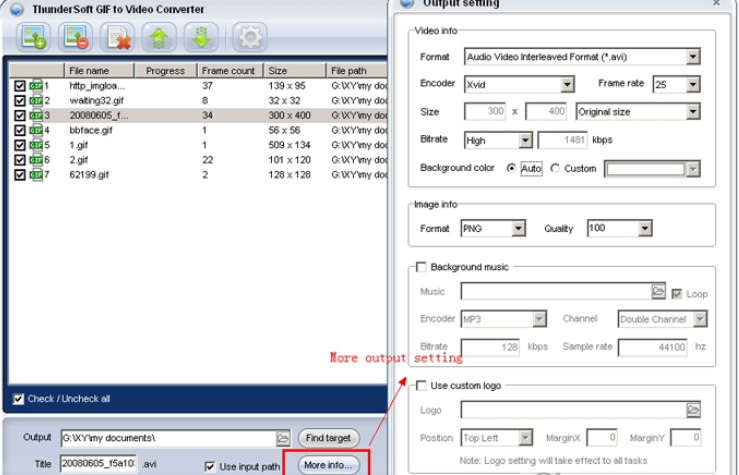Open audio Encoder MP3 dropdown
This screenshot has width=739, height=475.
click(x=540, y=319)
